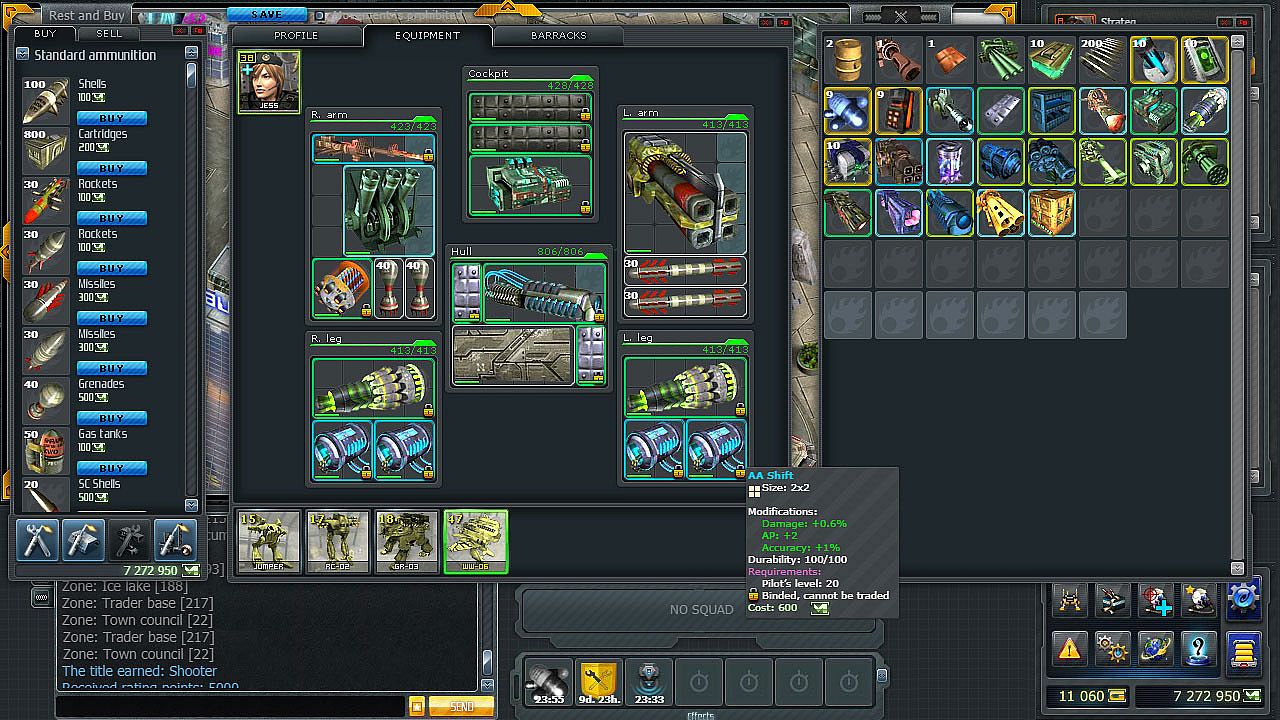1280x720 pixels.
Task: Pick the purple glowing canister item
Action: point(949,161)
